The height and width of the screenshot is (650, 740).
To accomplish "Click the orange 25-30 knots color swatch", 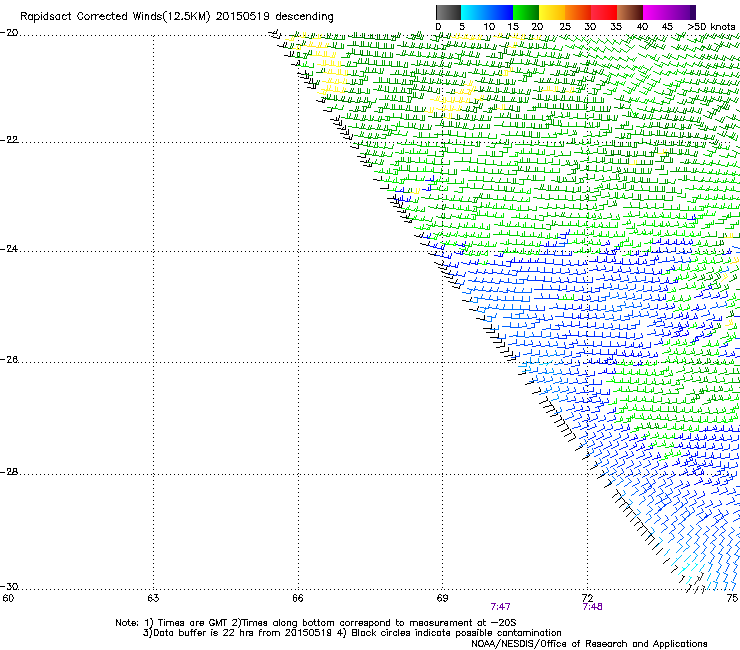I will pos(578,12).
